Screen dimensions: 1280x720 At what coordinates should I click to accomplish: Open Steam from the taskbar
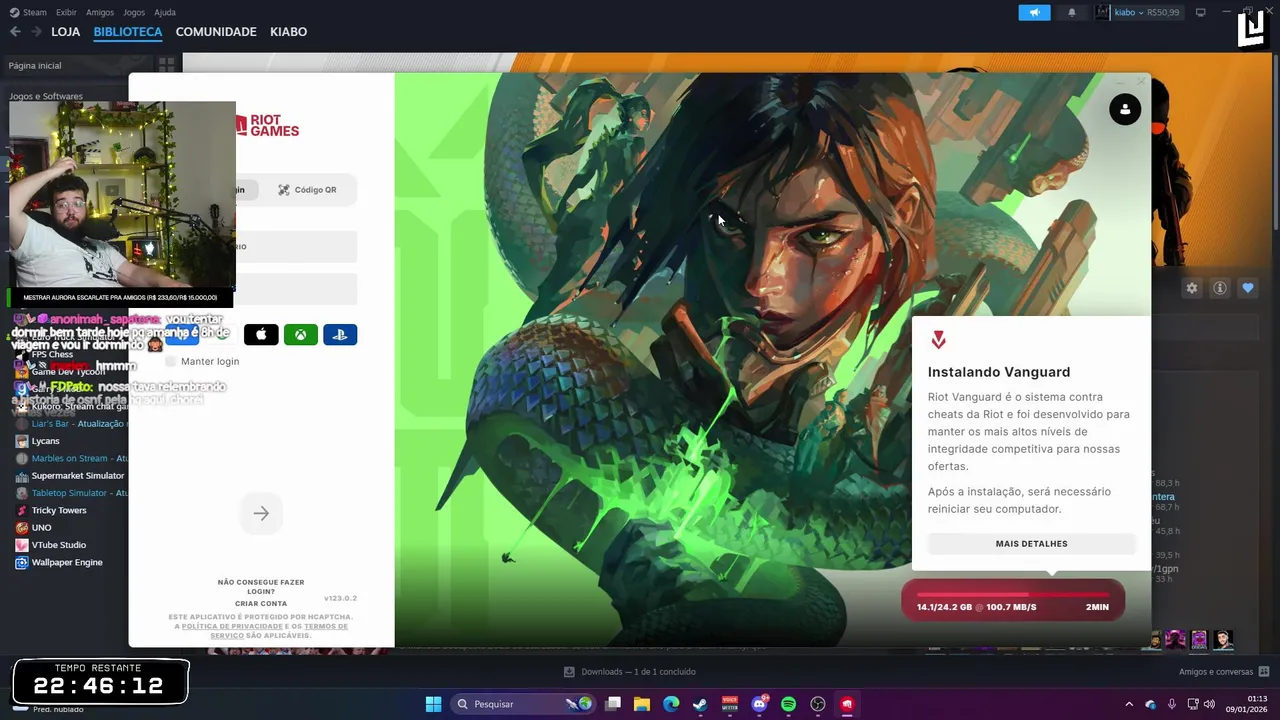click(700, 704)
